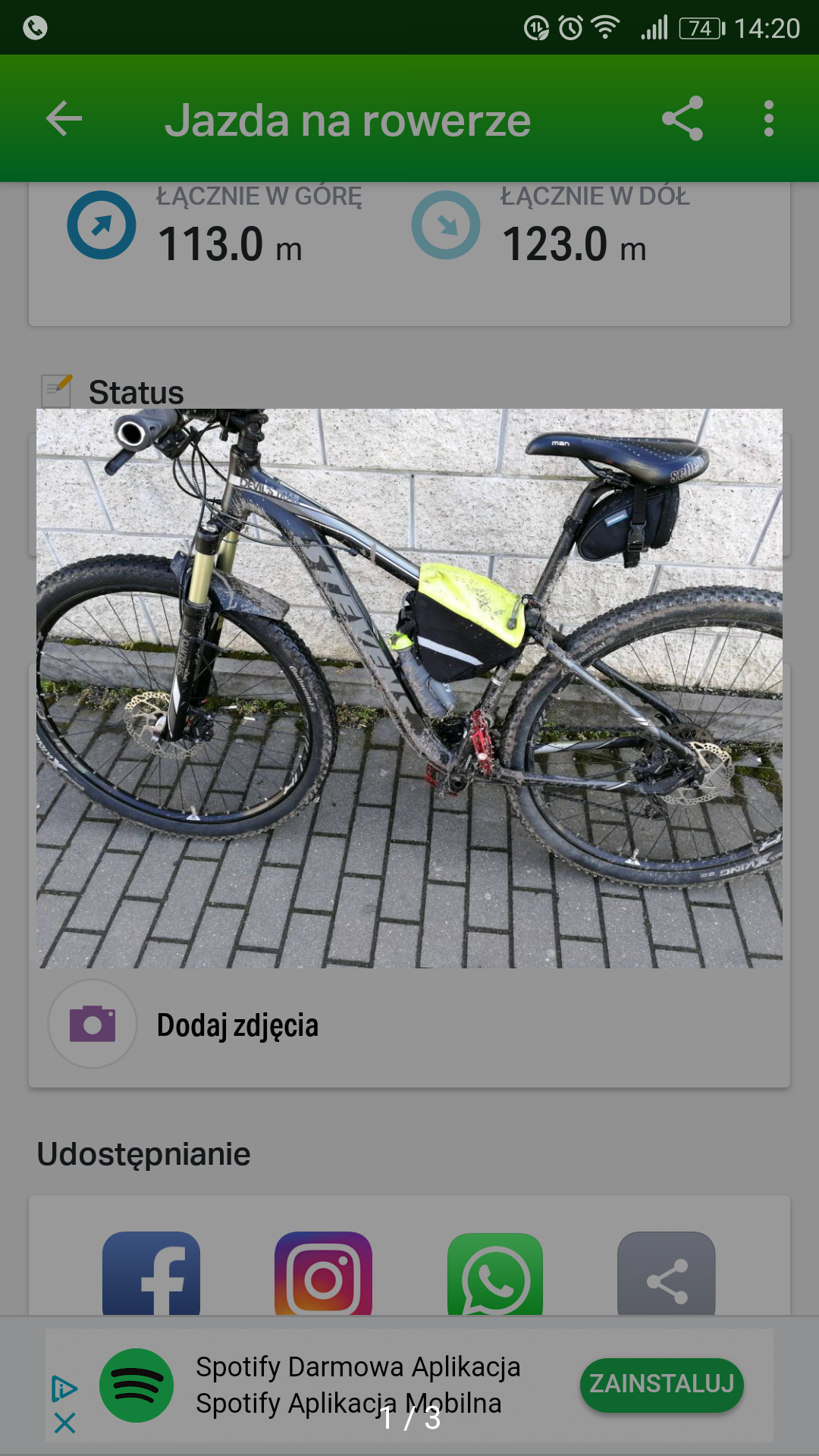Share the ride to Instagram

click(323, 1274)
